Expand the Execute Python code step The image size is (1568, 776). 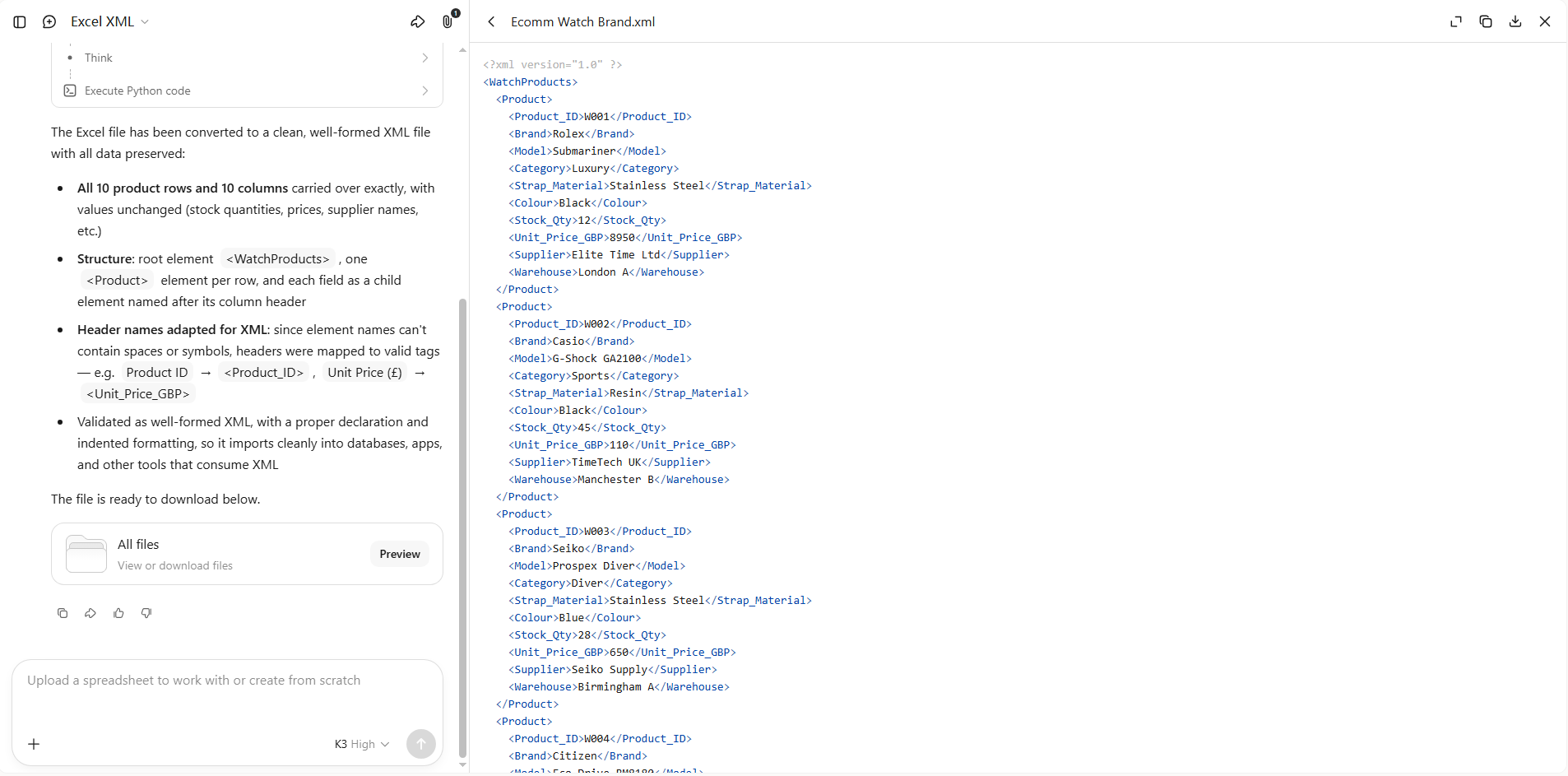(248, 91)
